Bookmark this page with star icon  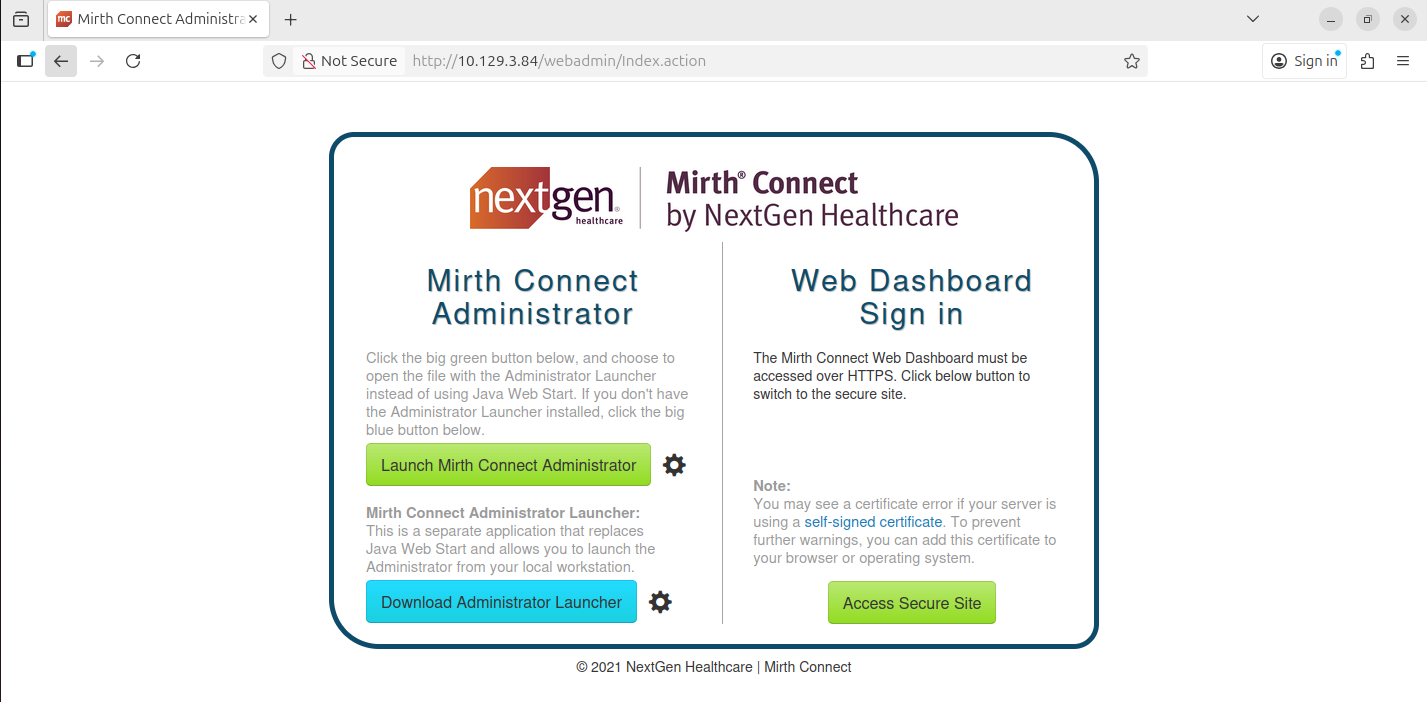tap(1132, 61)
